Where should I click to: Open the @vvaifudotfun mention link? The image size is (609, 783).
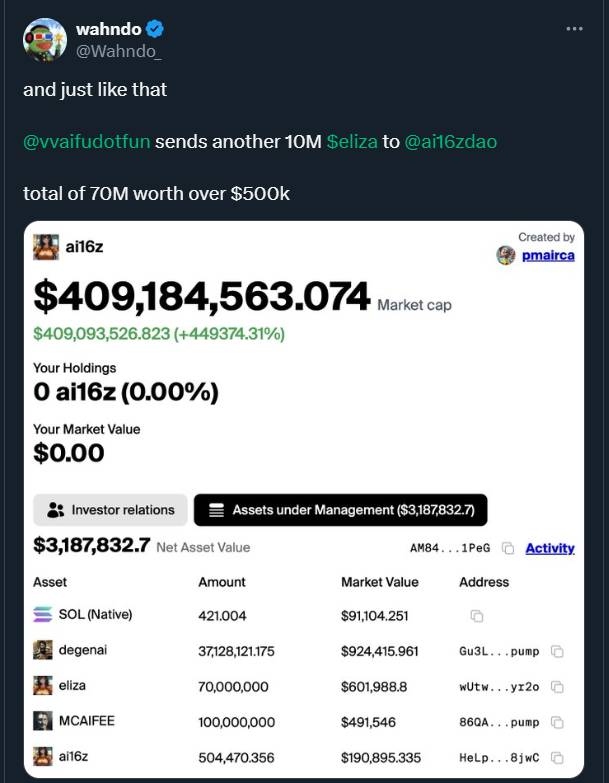point(86,142)
